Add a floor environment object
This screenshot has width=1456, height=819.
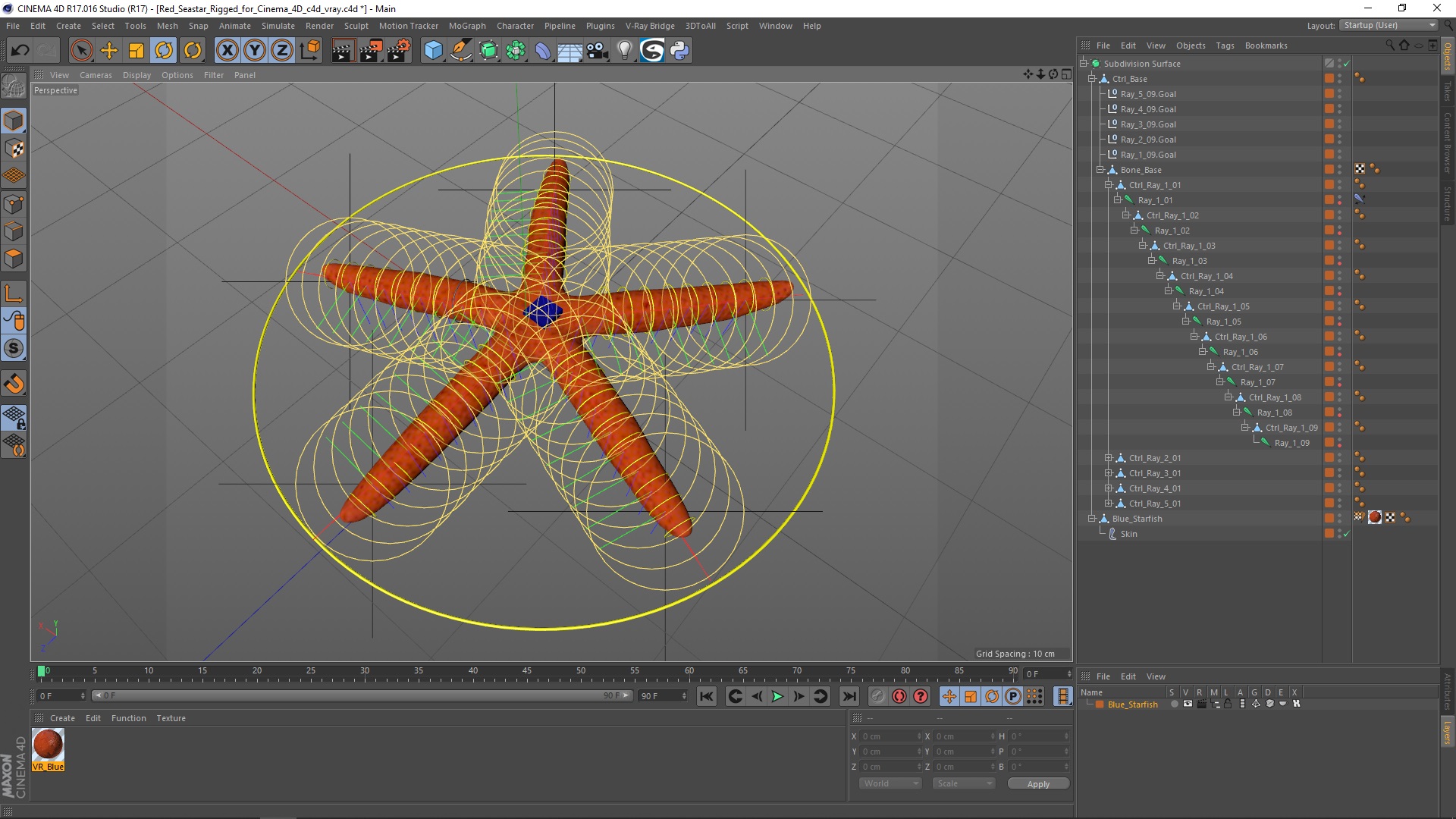pyautogui.click(x=570, y=51)
